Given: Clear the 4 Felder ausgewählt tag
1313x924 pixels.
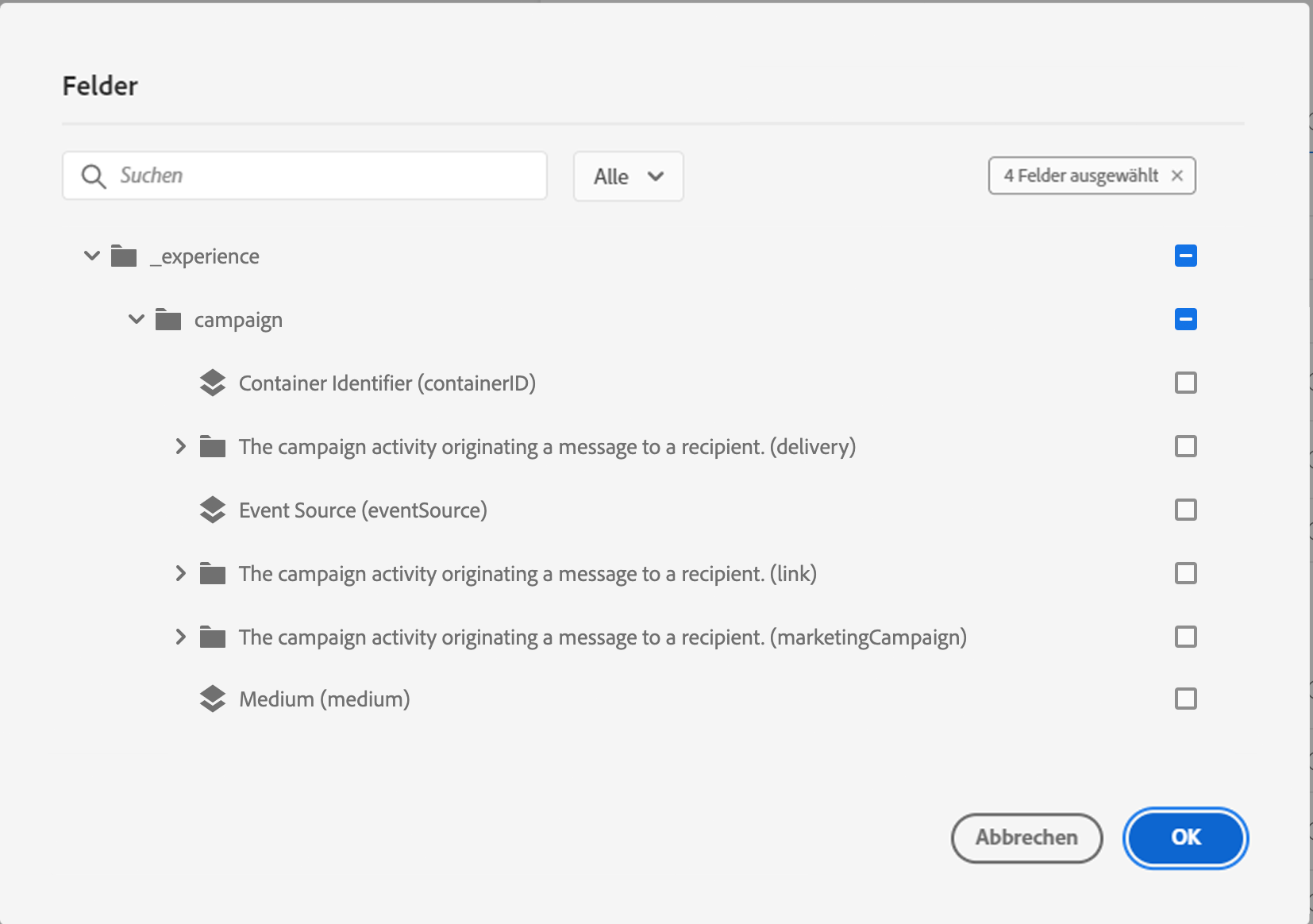Looking at the screenshot, I should [x=1177, y=175].
